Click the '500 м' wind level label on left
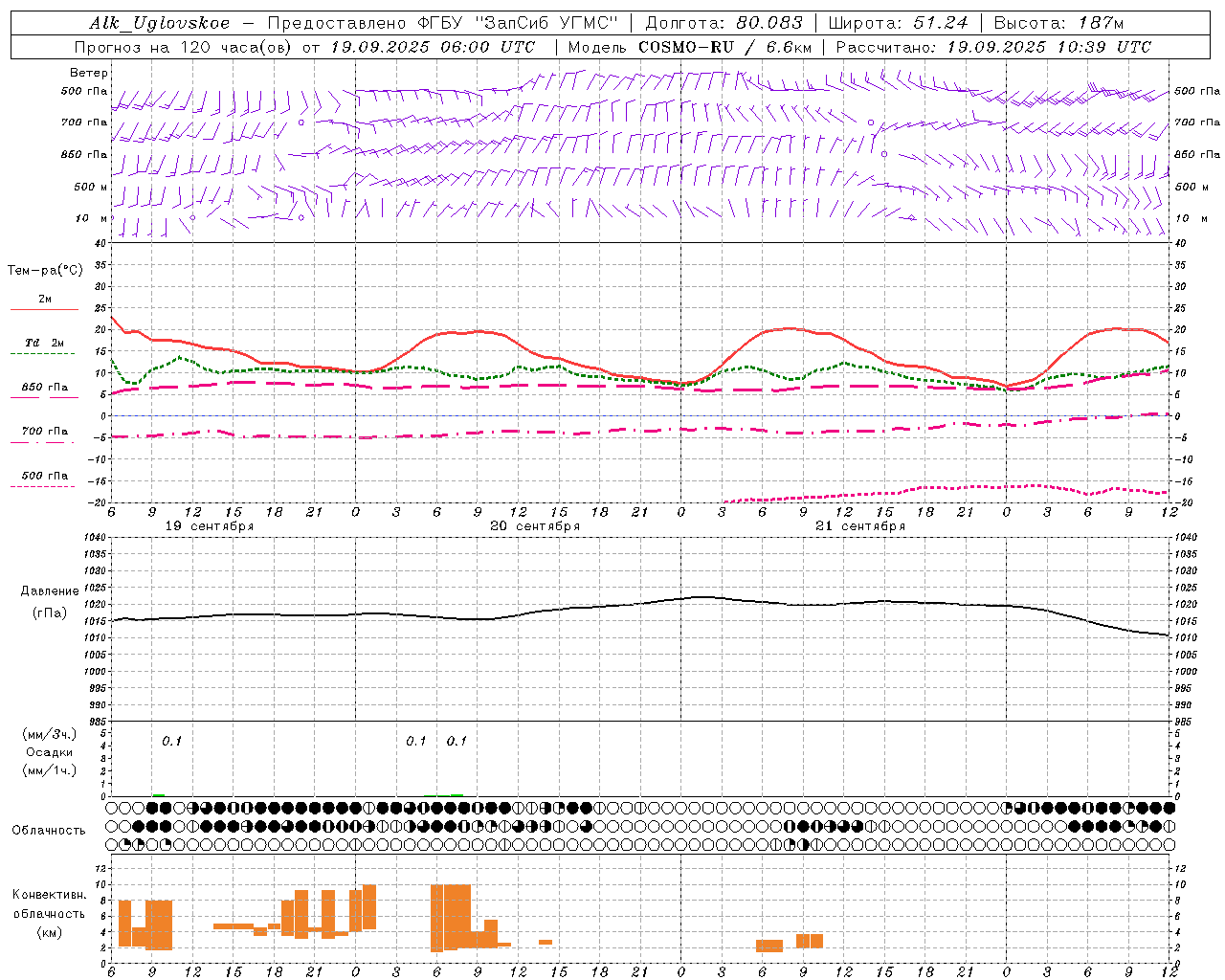Image resolution: width=1225 pixels, height=980 pixels. [x=91, y=187]
